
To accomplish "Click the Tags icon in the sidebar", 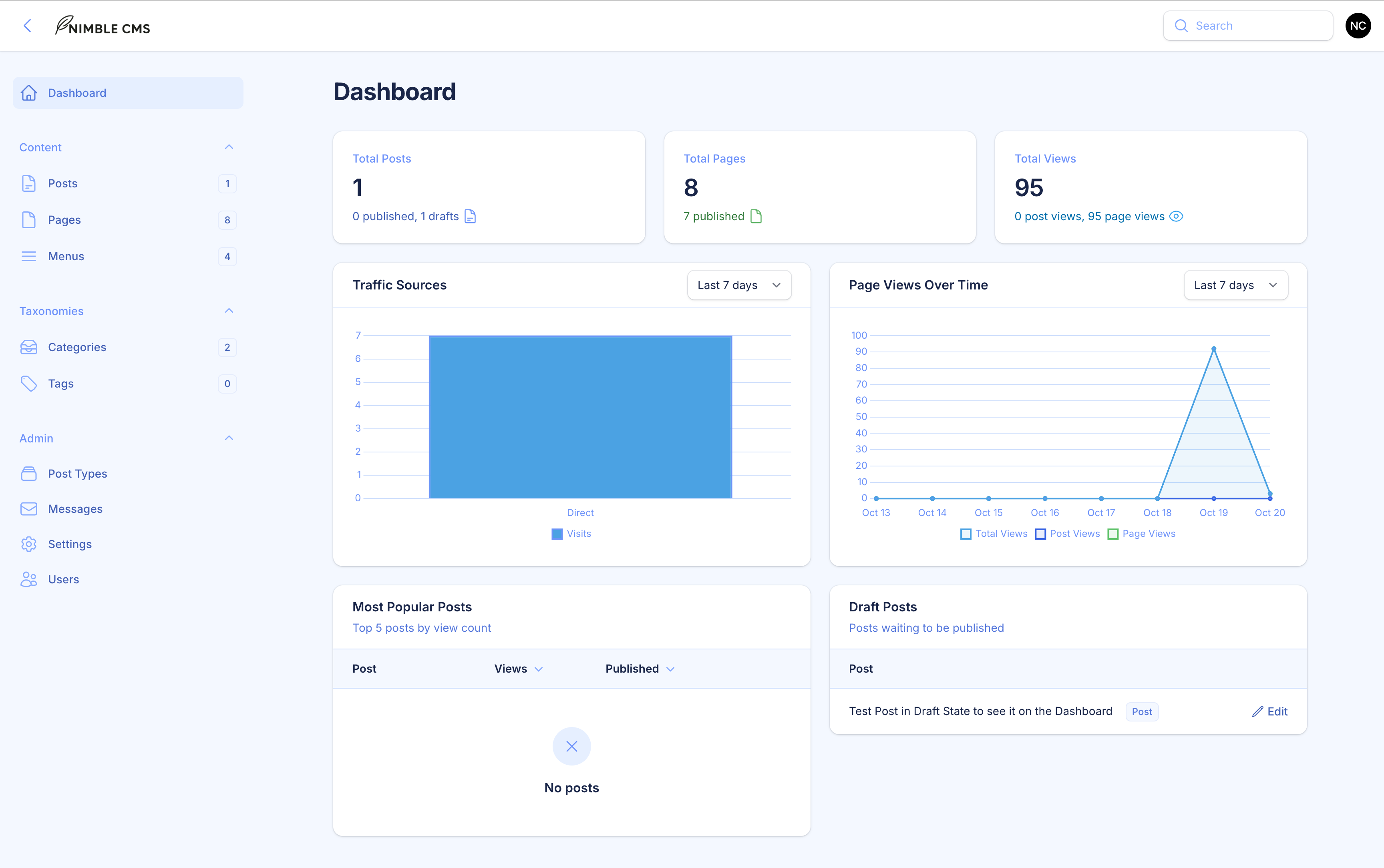I will 29,384.
